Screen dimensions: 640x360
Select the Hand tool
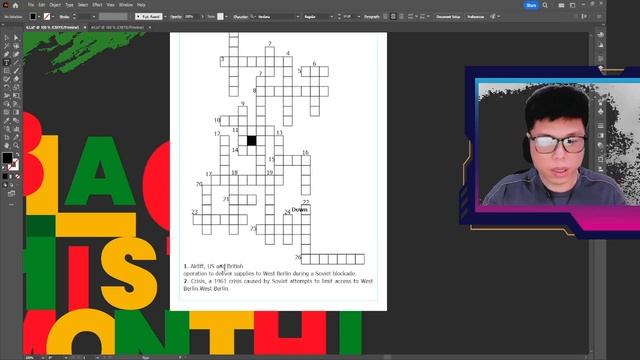coord(7,145)
